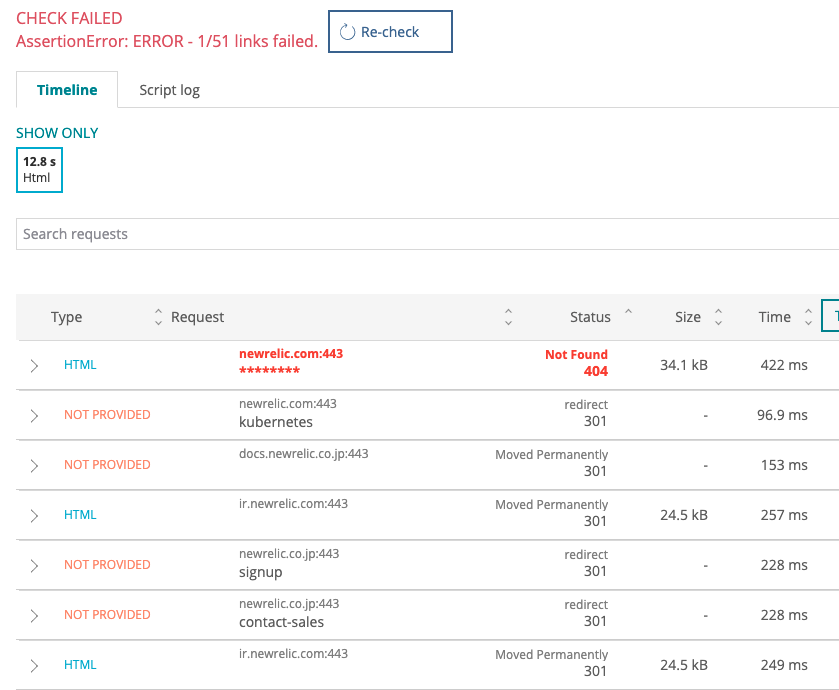Sort by Size using its sort arrows

719,317
